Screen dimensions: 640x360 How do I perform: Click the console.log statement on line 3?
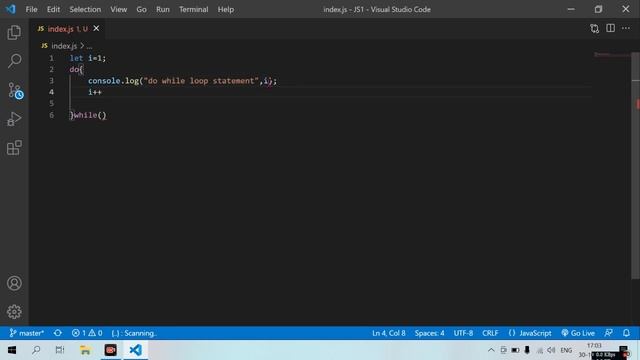[x=182, y=81]
